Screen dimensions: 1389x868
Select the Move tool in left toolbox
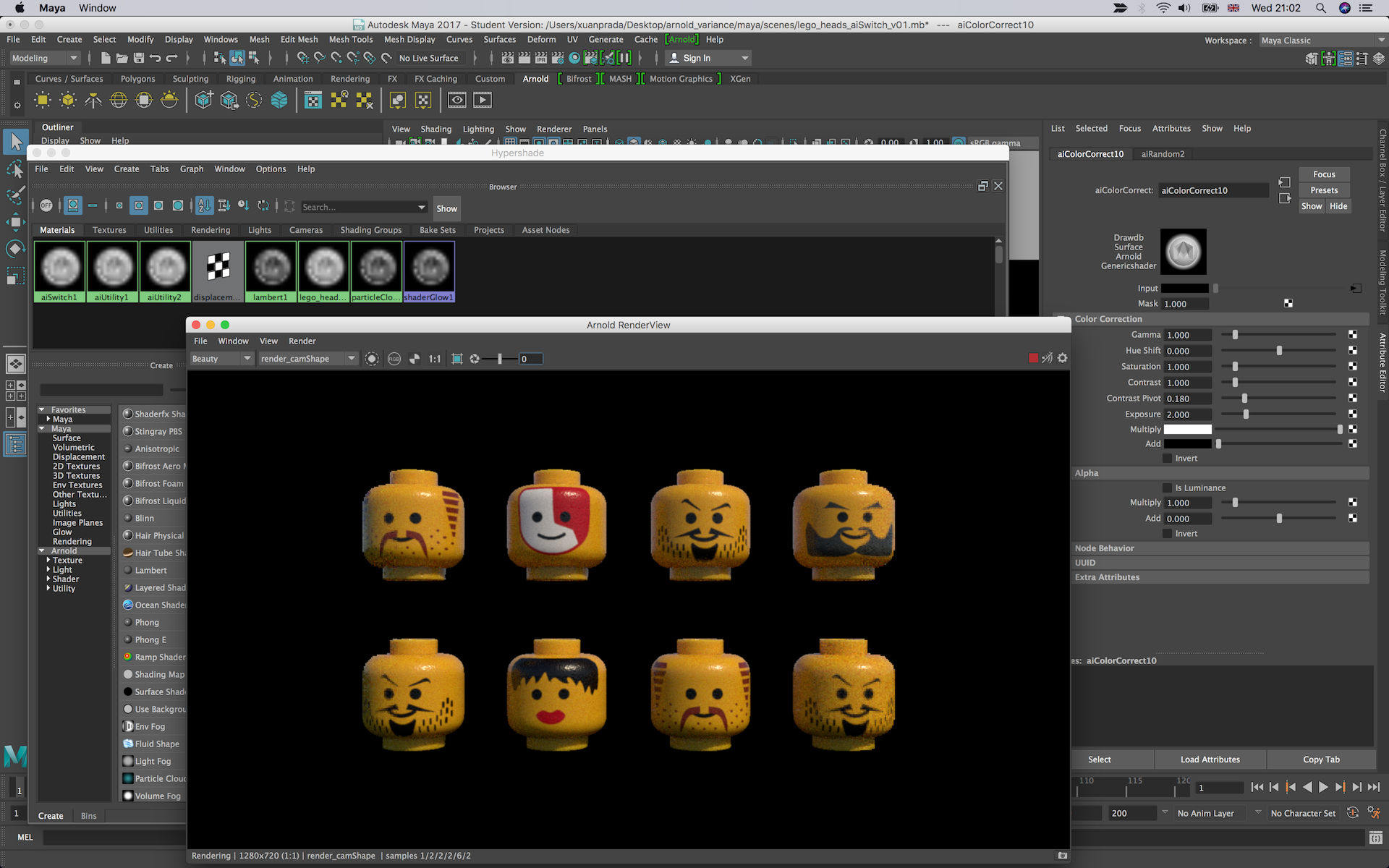coord(15,221)
